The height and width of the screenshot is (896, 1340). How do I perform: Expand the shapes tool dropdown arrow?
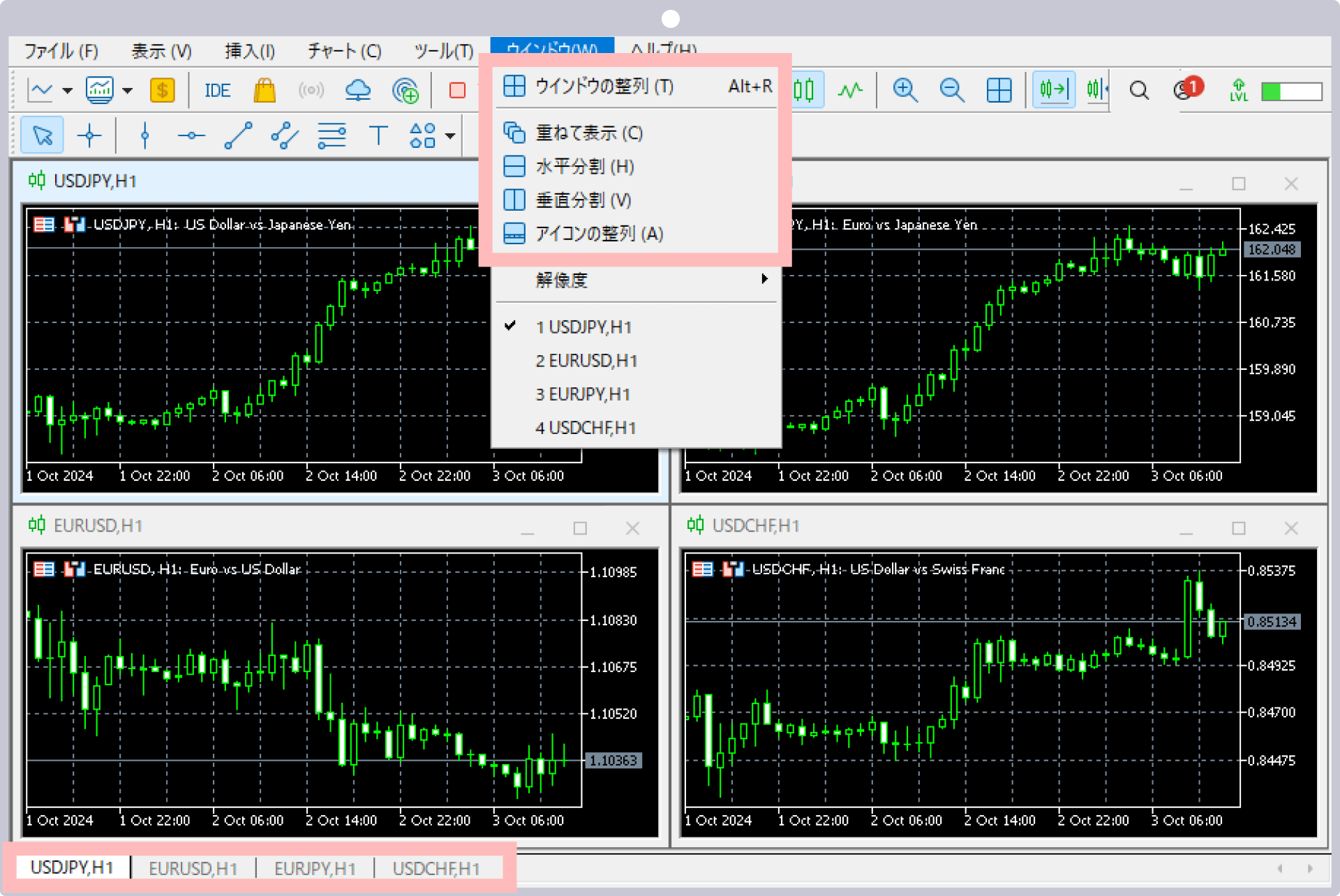click(x=451, y=136)
